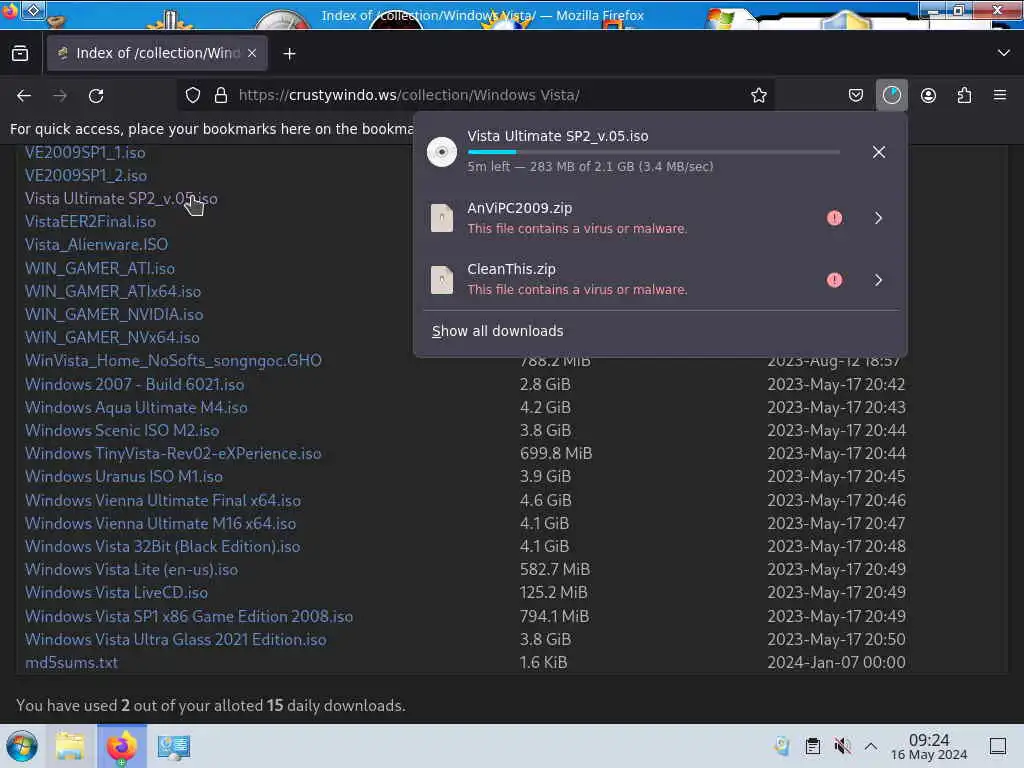Screen dimensions: 1024x768
Task: Expand the list all tabs chevron
Action: (x=1004, y=53)
